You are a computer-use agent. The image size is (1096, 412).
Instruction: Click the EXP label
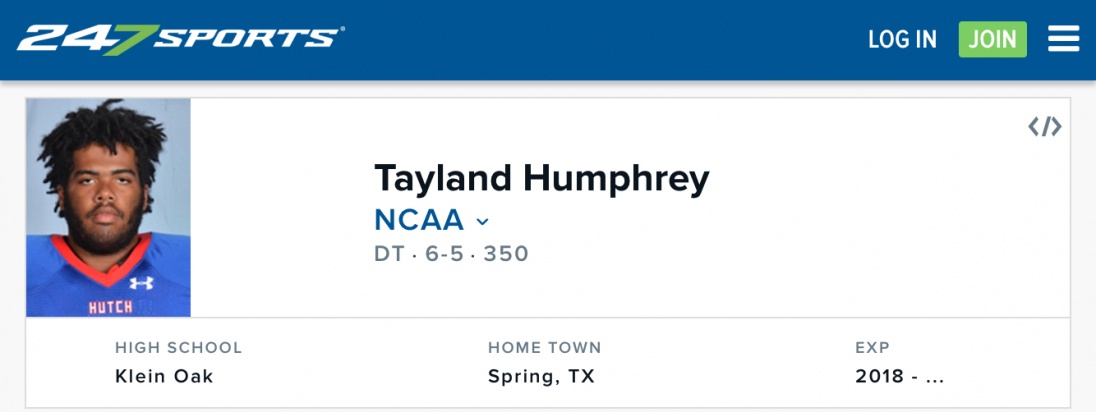872,348
